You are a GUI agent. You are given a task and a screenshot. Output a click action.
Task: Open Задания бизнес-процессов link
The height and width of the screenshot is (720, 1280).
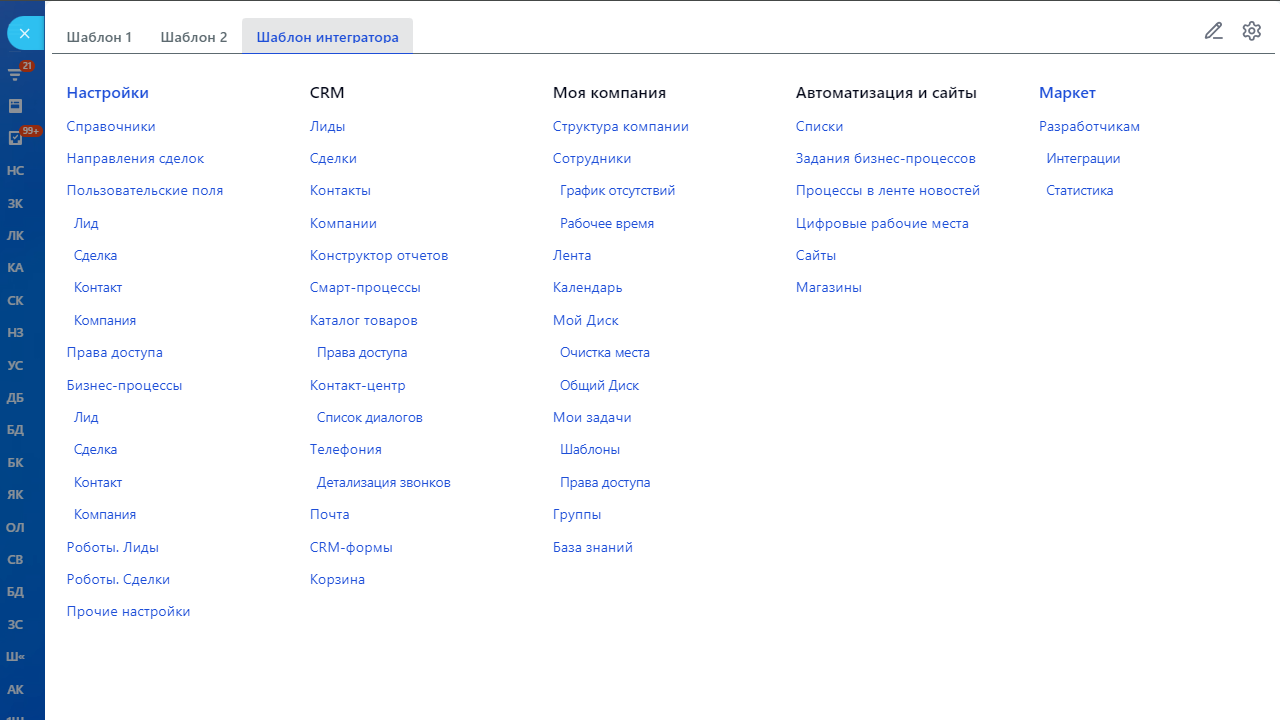click(x=885, y=159)
